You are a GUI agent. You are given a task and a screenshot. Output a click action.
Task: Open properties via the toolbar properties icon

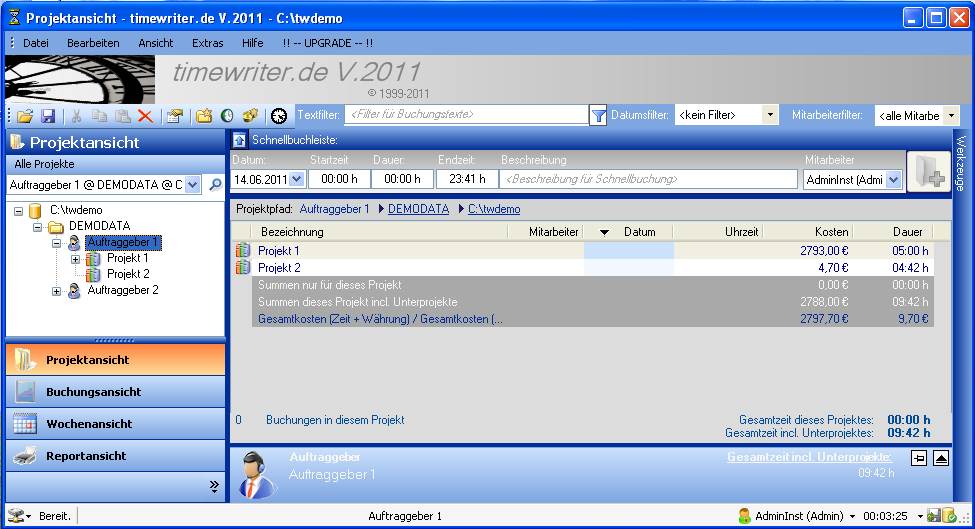tap(175, 116)
